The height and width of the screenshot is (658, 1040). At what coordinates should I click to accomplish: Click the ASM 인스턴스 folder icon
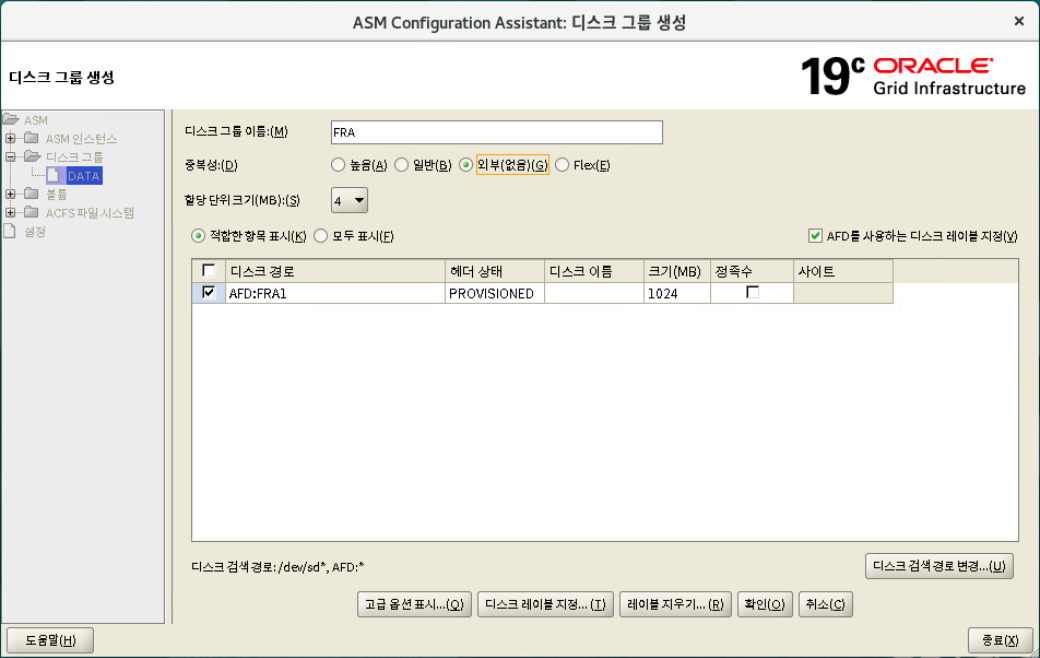pyautogui.click(x=31, y=138)
